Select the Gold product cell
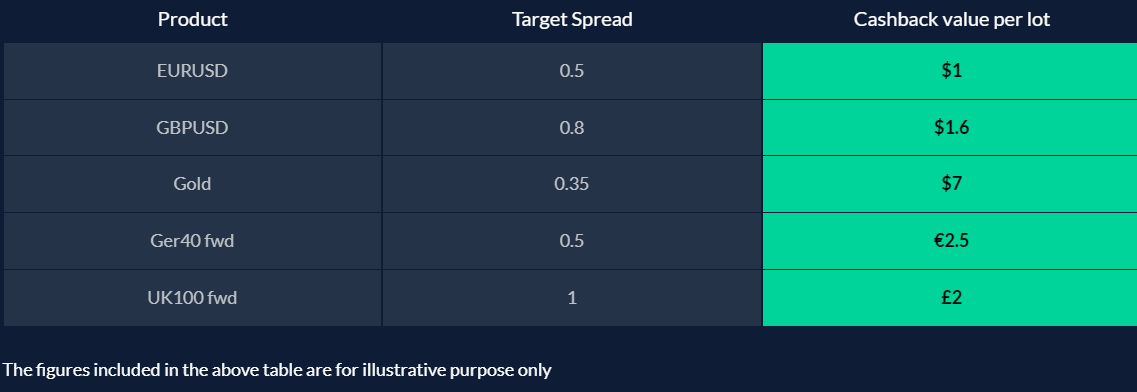The width and height of the screenshot is (1137, 392). tap(192, 184)
